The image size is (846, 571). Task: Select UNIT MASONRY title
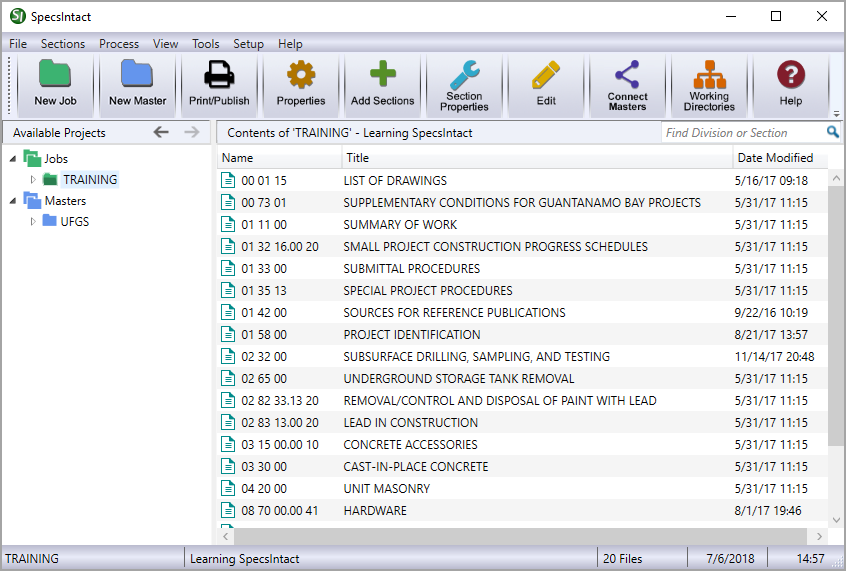[x=386, y=488]
